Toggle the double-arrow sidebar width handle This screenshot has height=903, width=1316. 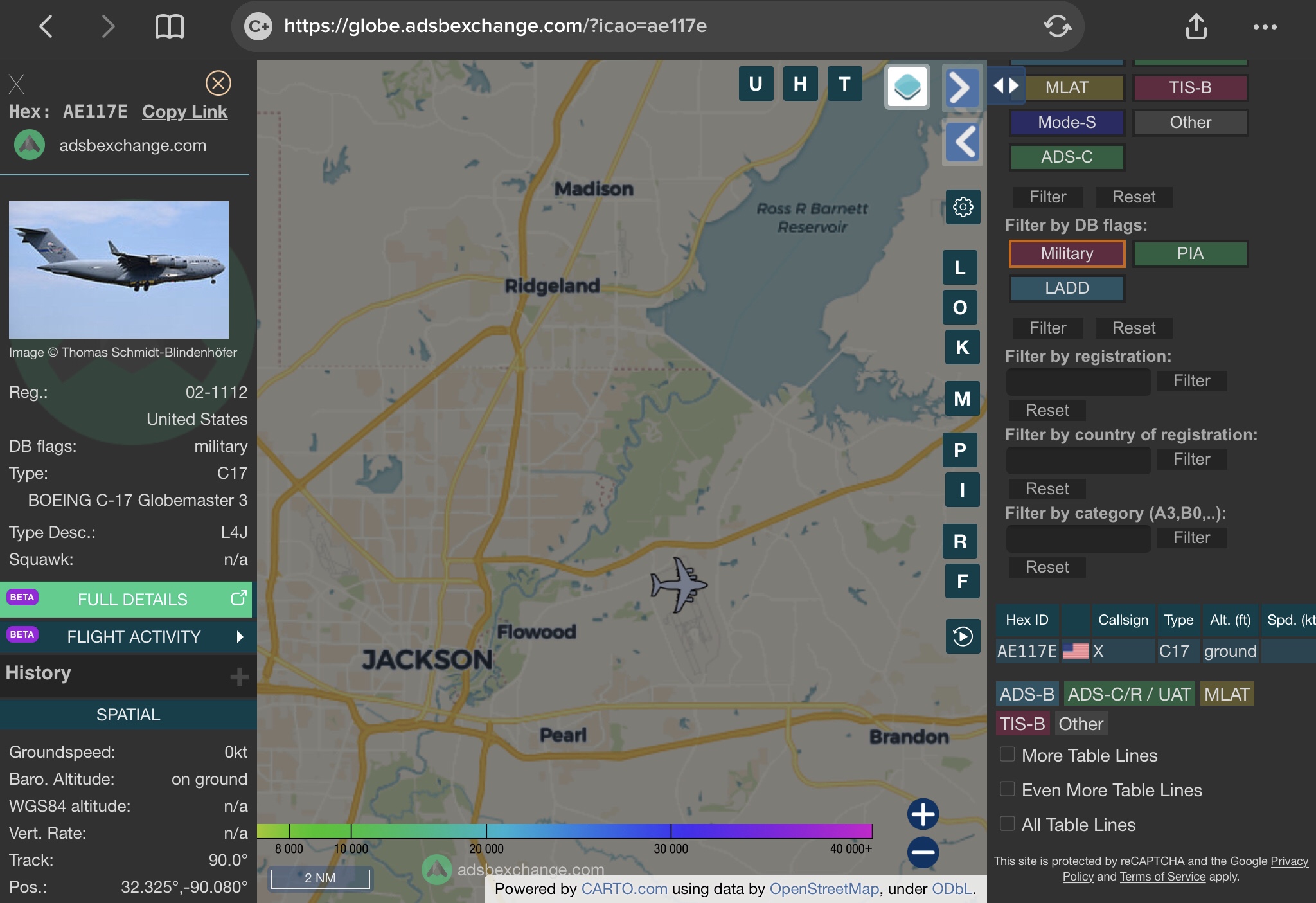(x=1006, y=85)
